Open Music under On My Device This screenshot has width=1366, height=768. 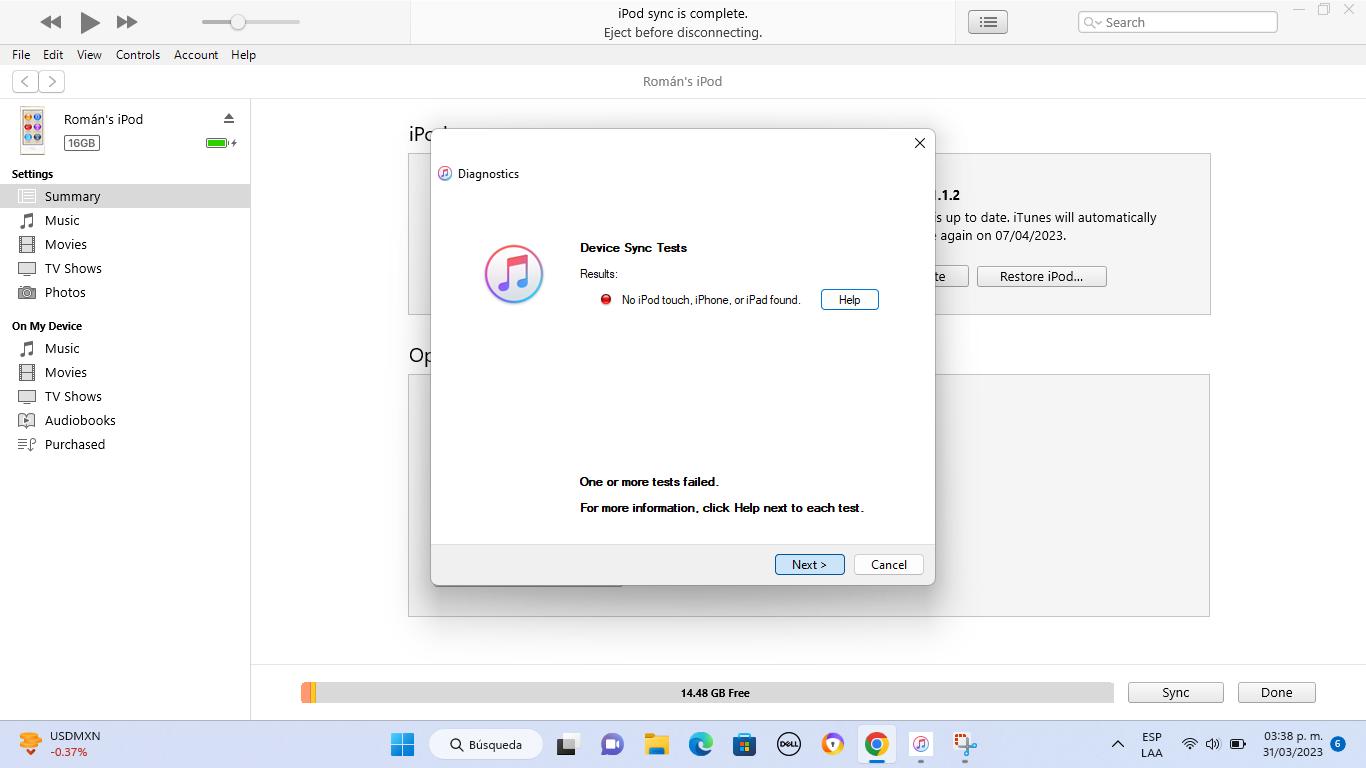pos(125,348)
